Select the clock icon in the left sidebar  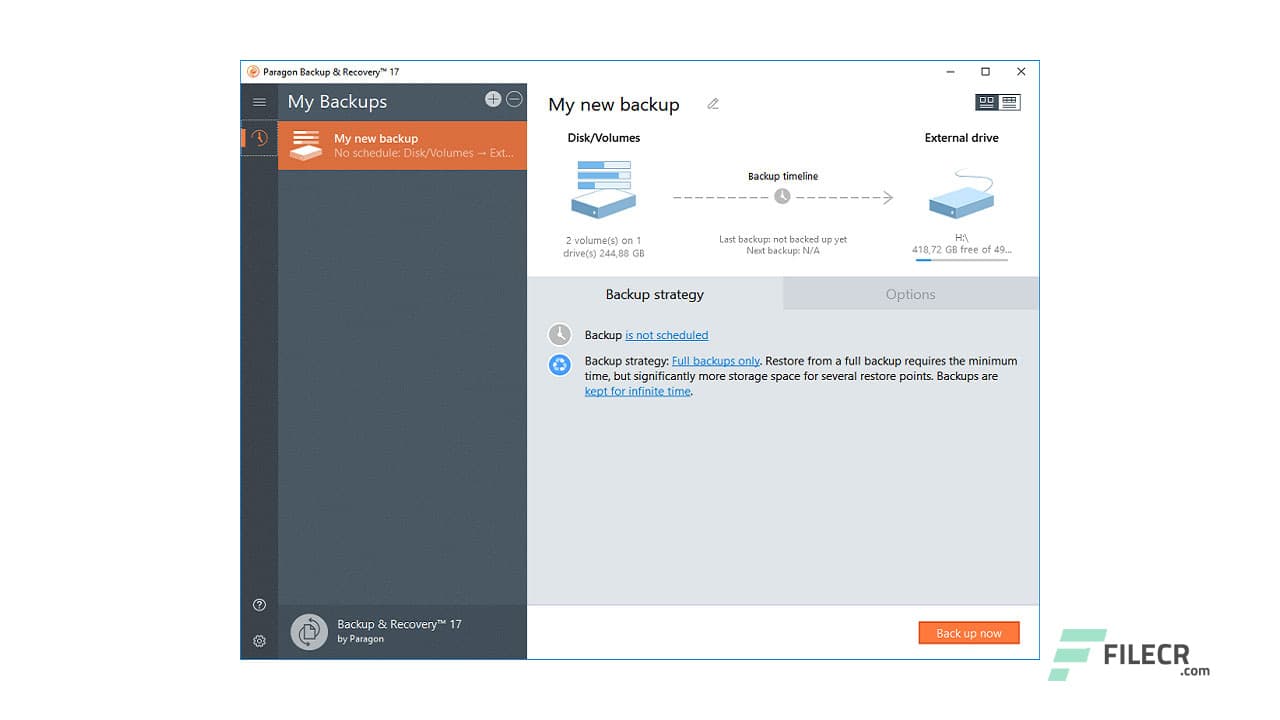pyautogui.click(x=259, y=137)
